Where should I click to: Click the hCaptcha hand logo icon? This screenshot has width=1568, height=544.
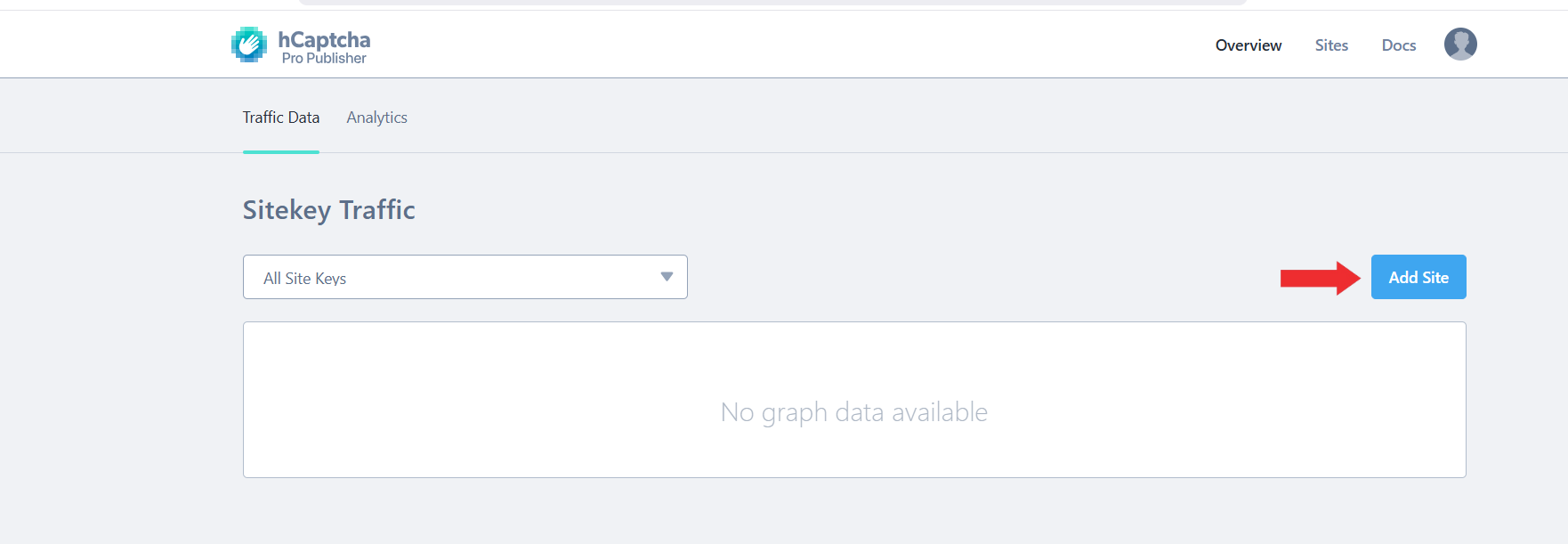[249, 45]
